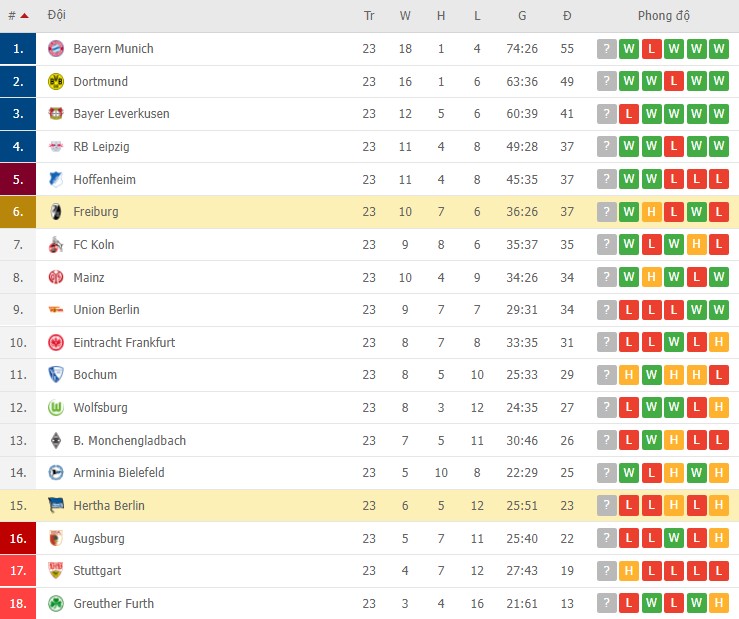Image resolution: width=739 pixels, height=619 pixels.
Task: Click the RB Leipzig logo icon
Action: point(56,147)
